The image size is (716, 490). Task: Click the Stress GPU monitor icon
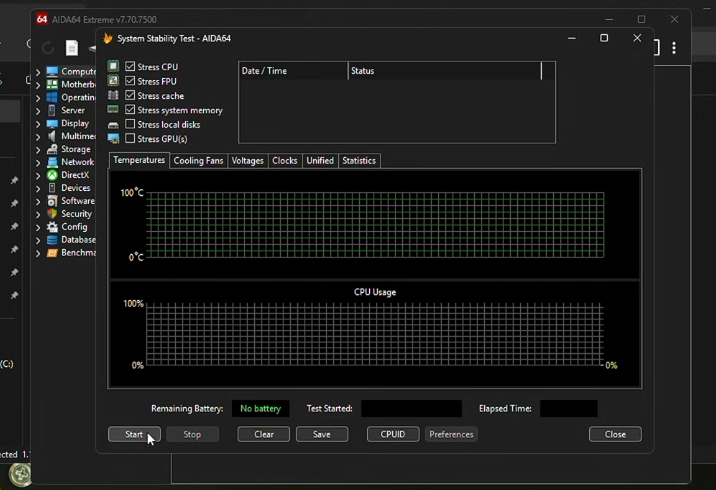[x=113, y=138]
